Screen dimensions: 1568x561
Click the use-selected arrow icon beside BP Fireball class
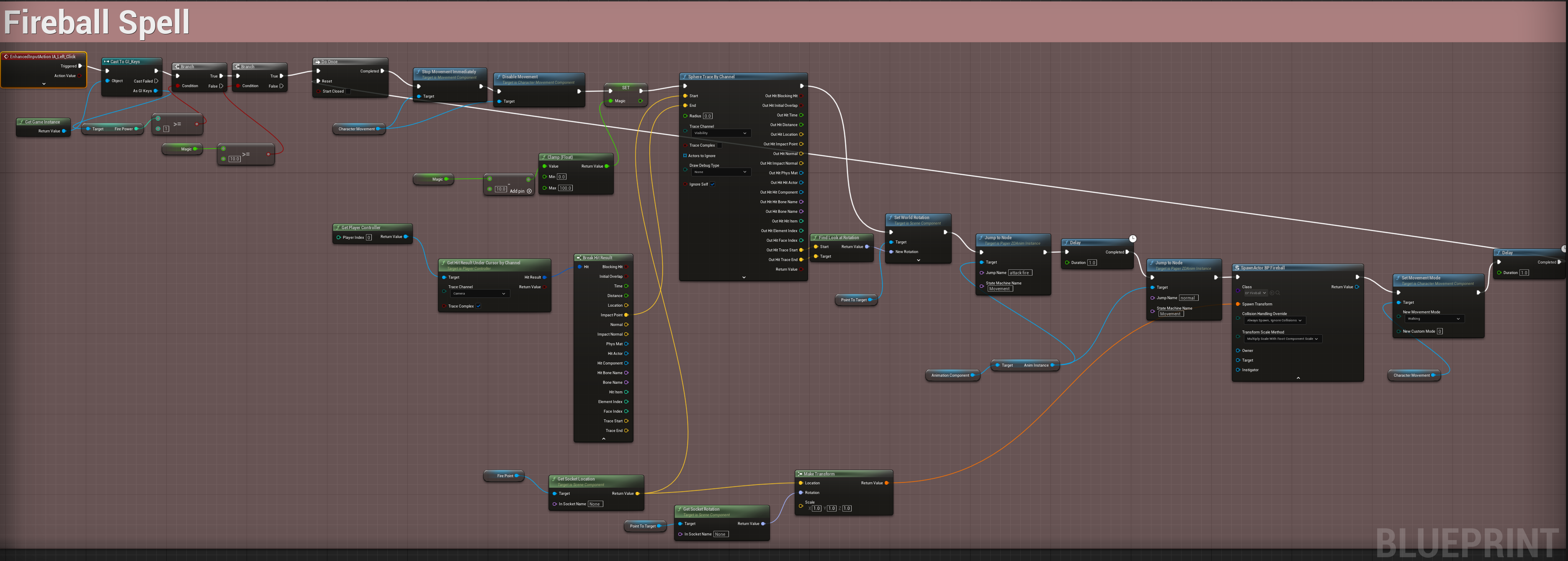pos(1272,293)
